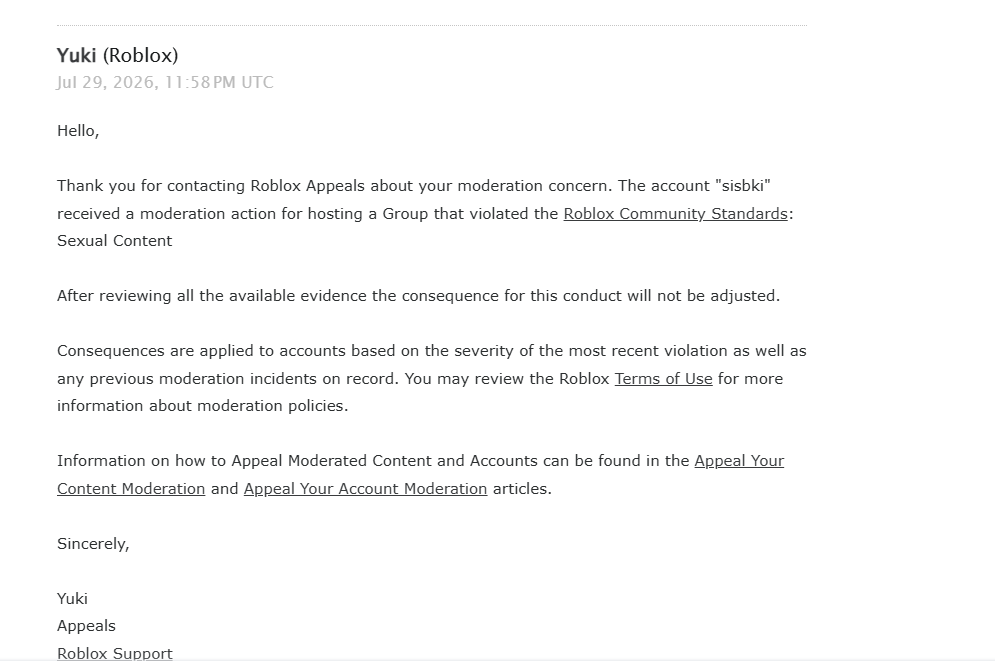Select the sender name Yuki (Roblox) header
Viewport: 995px width, 663px height.
117,55
